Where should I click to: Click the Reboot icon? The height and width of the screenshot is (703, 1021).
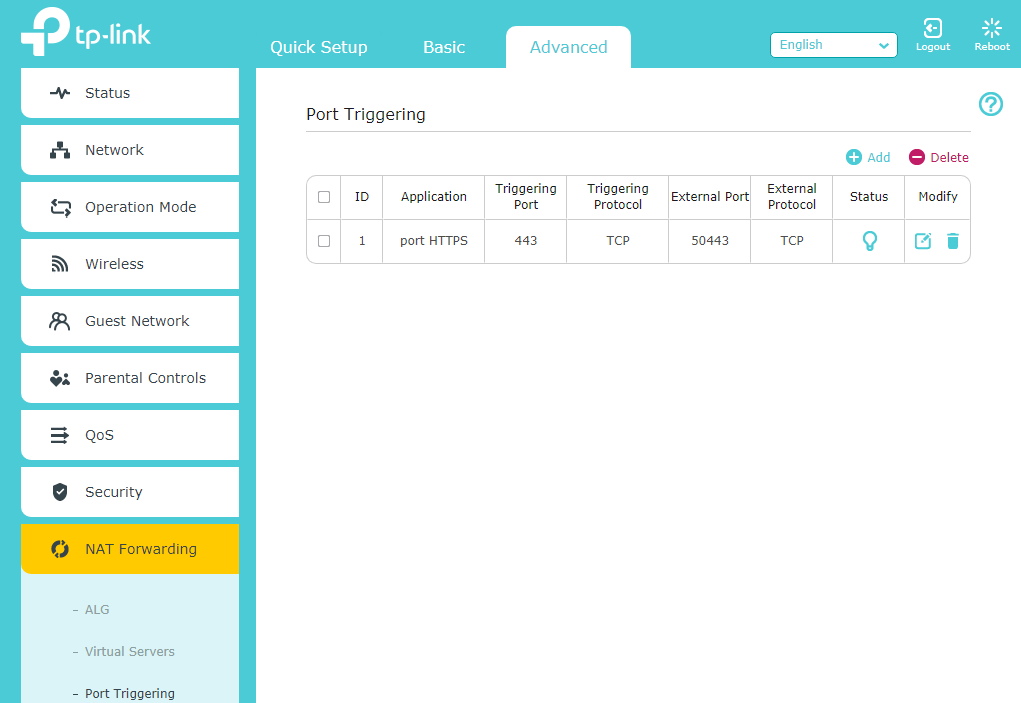click(x=992, y=29)
